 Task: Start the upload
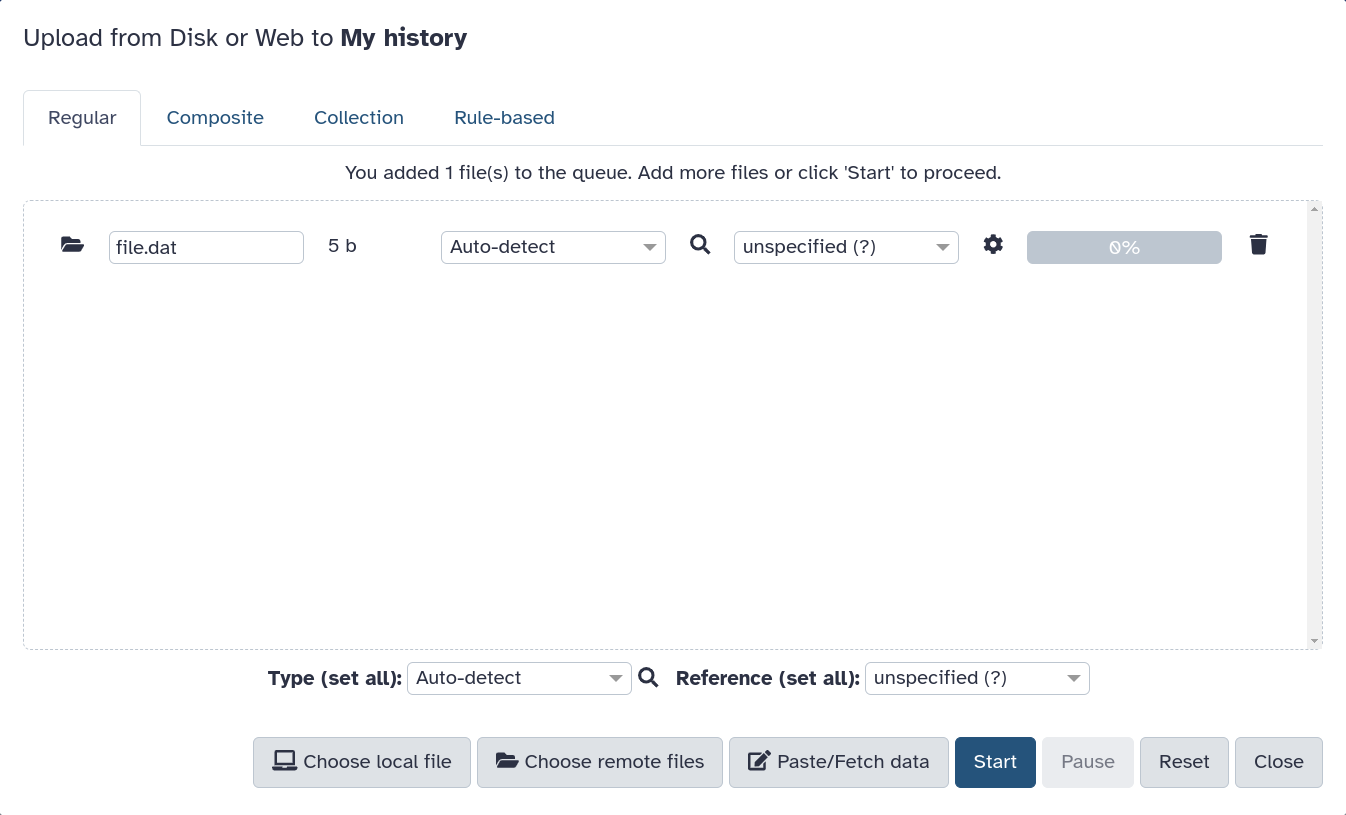point(995,762)
